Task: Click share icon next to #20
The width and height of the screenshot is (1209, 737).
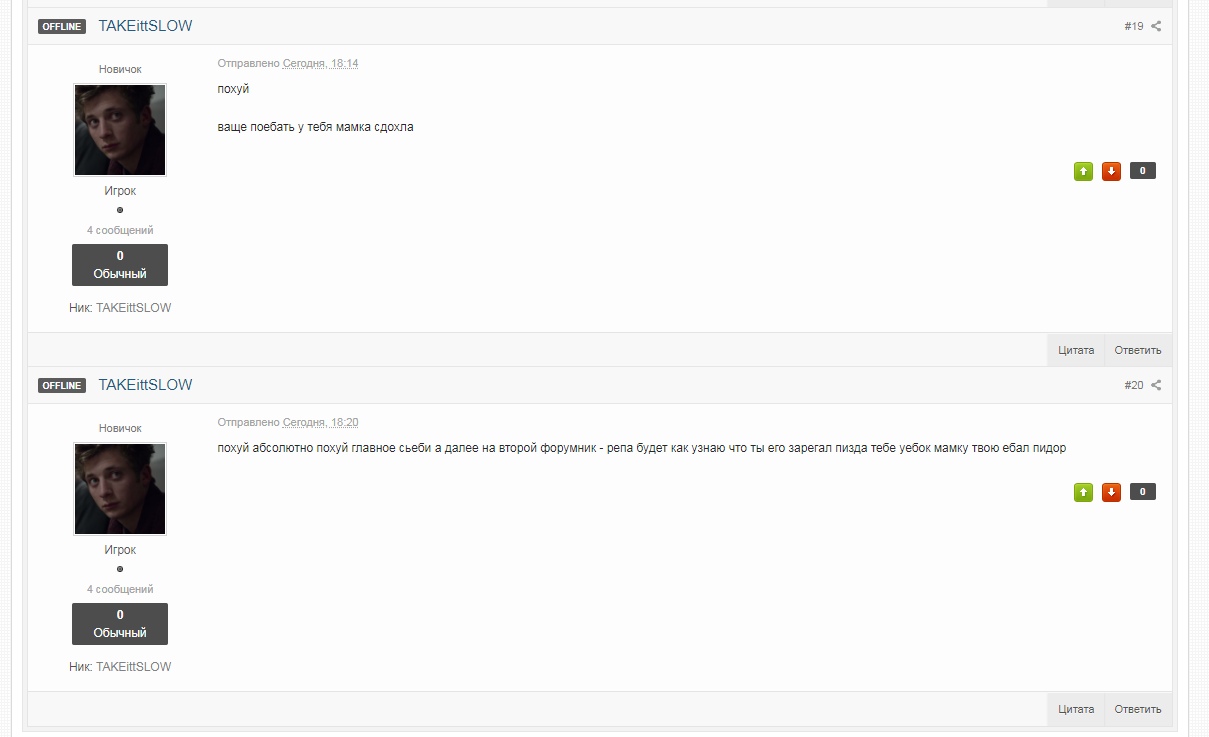Action: click(1156, 385)
